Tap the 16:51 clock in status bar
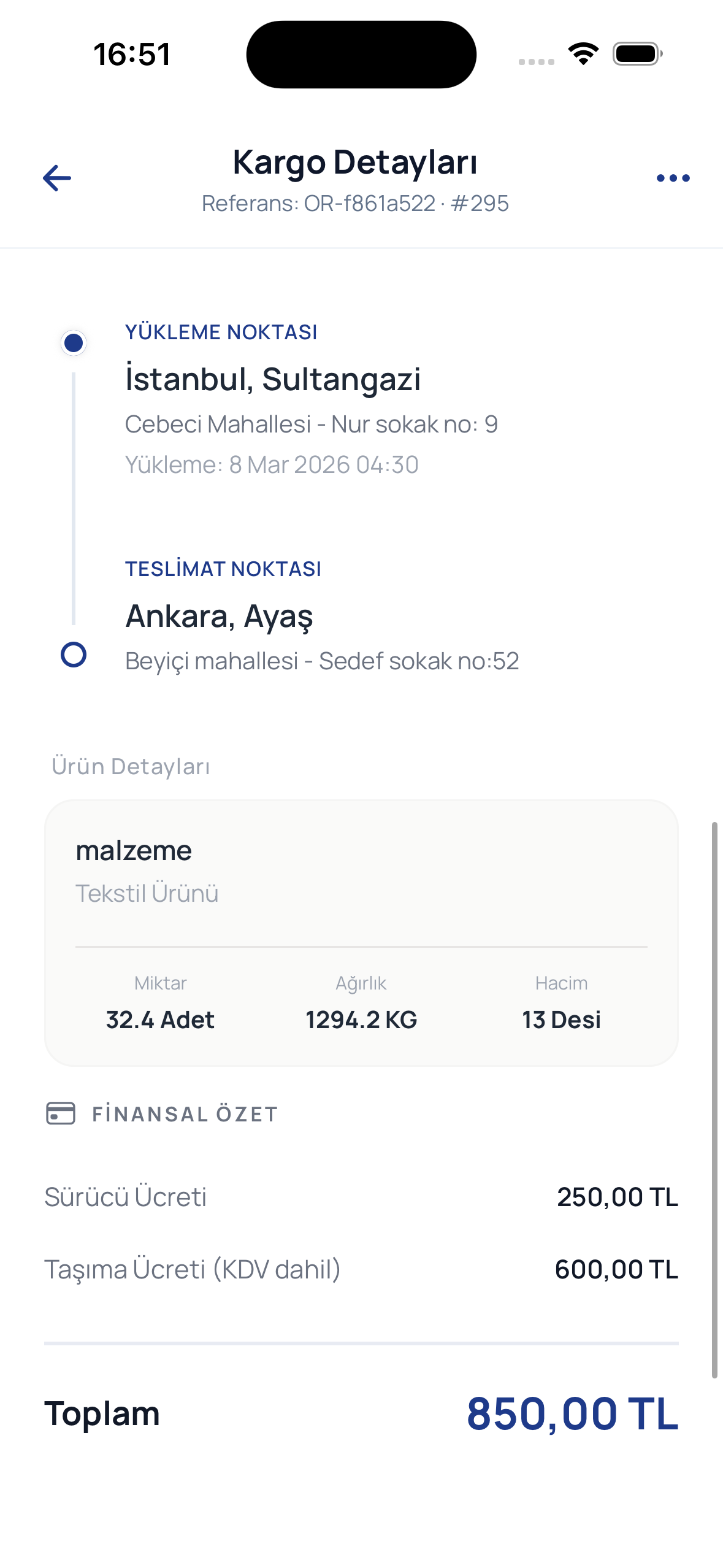Screen dimensions: 723x1568 pos(132,55)
